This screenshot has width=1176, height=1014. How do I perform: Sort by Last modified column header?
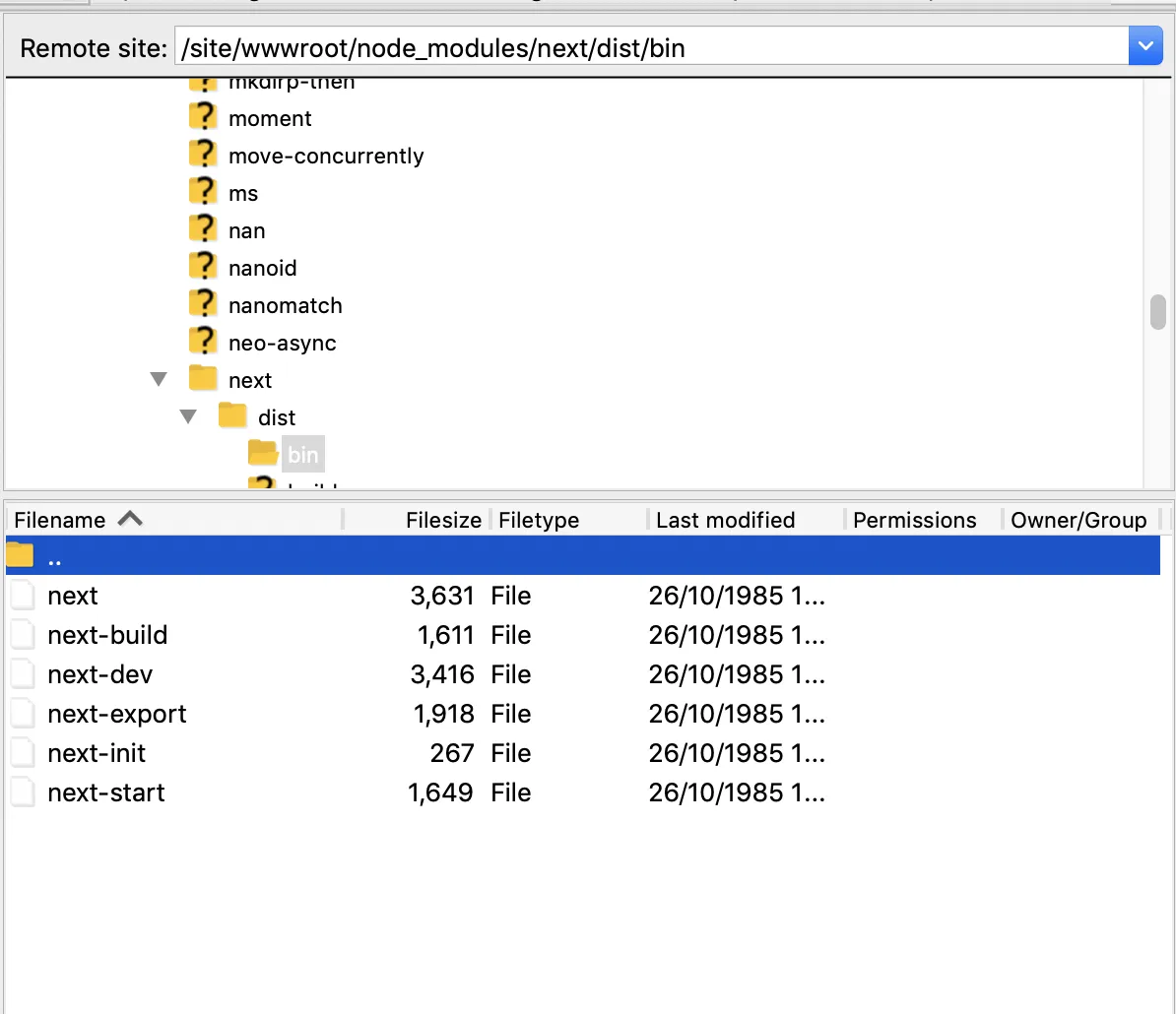coord(747,520)
